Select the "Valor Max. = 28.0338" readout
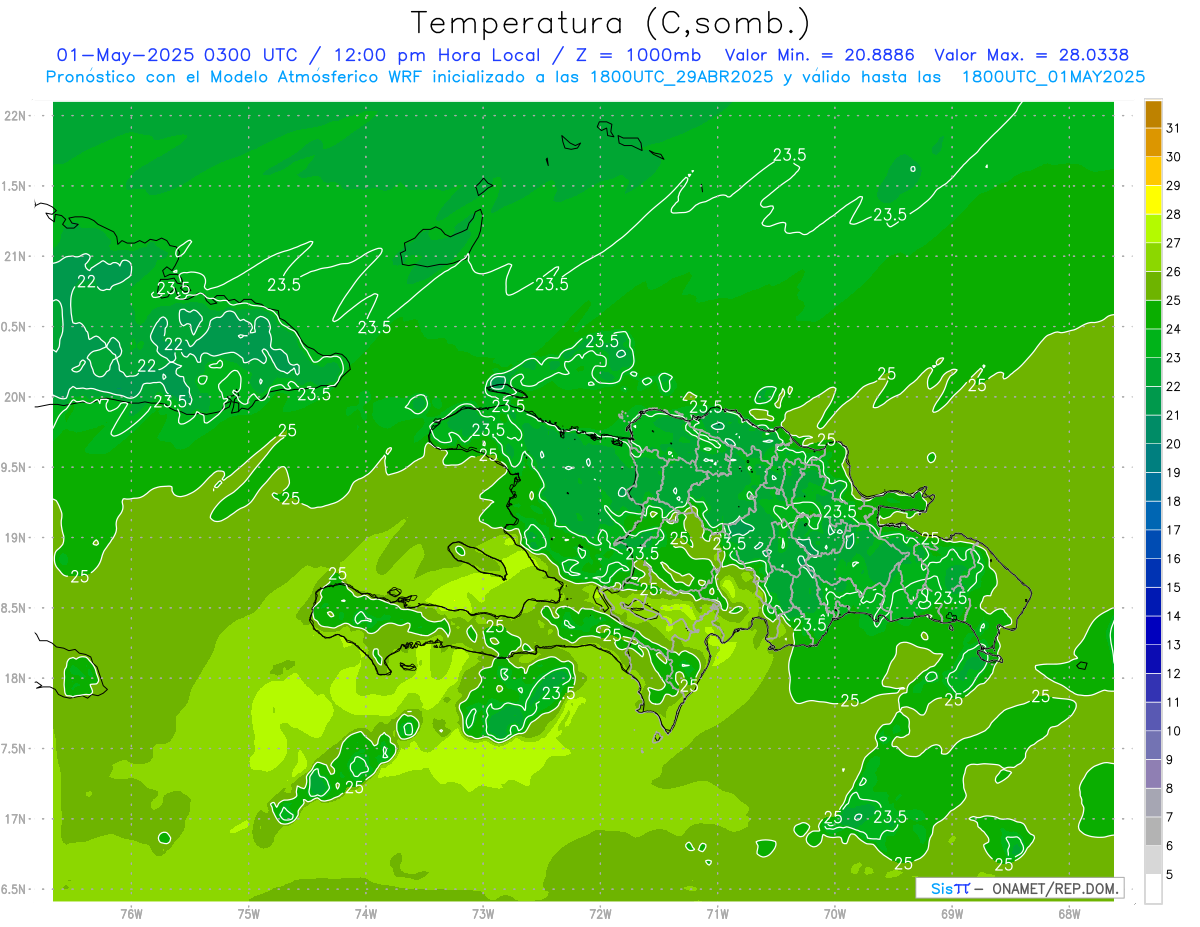Image resolution: width=1200 pixels, height=927 pixels. tap(1031, 55)
